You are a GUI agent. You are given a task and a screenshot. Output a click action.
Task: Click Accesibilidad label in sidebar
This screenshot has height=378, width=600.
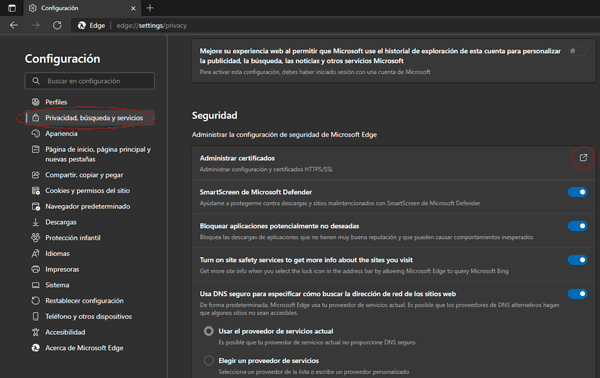pyautogui.click(x=65, y=332)
